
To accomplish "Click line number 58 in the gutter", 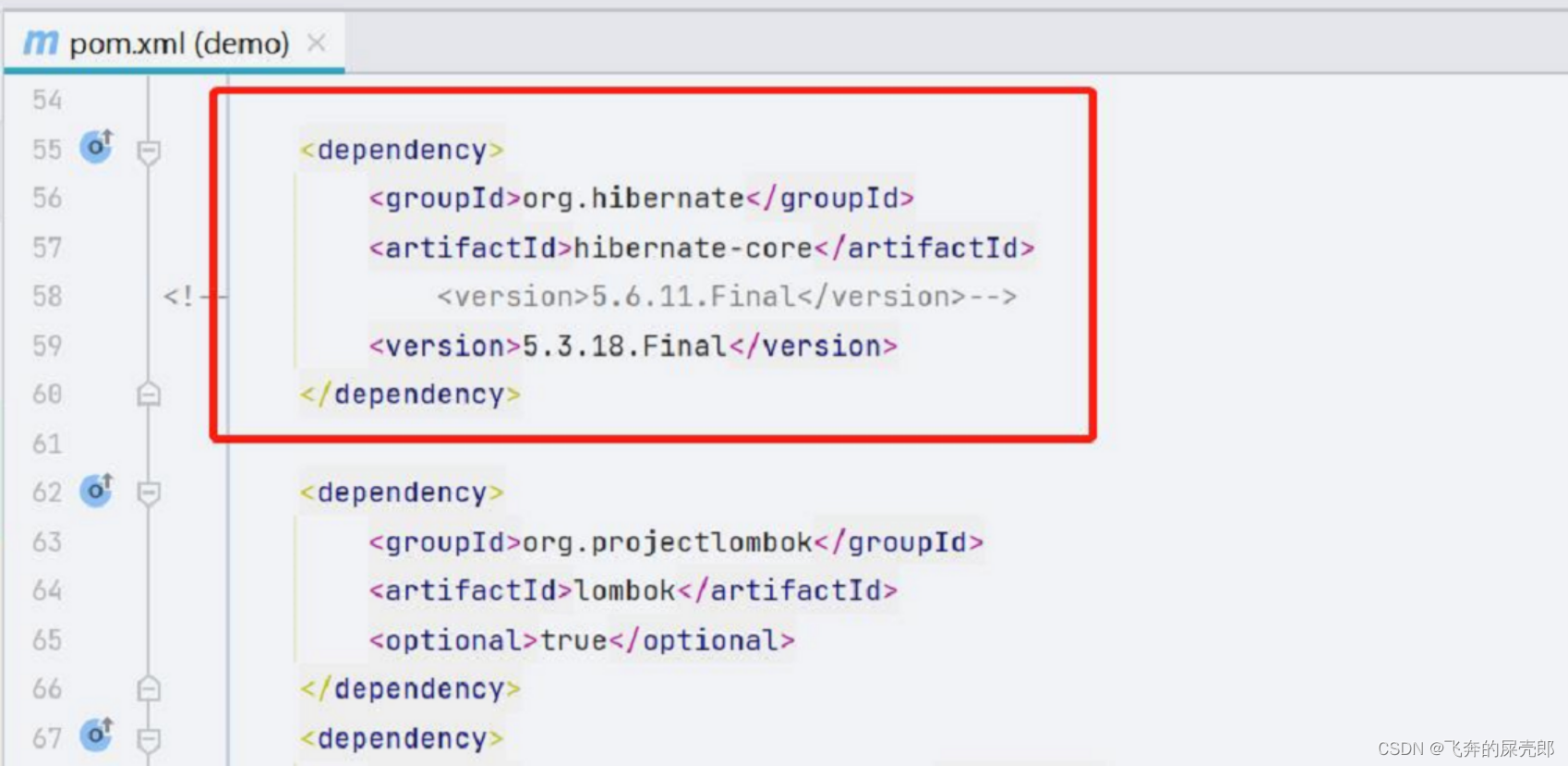I will point(47,297).
